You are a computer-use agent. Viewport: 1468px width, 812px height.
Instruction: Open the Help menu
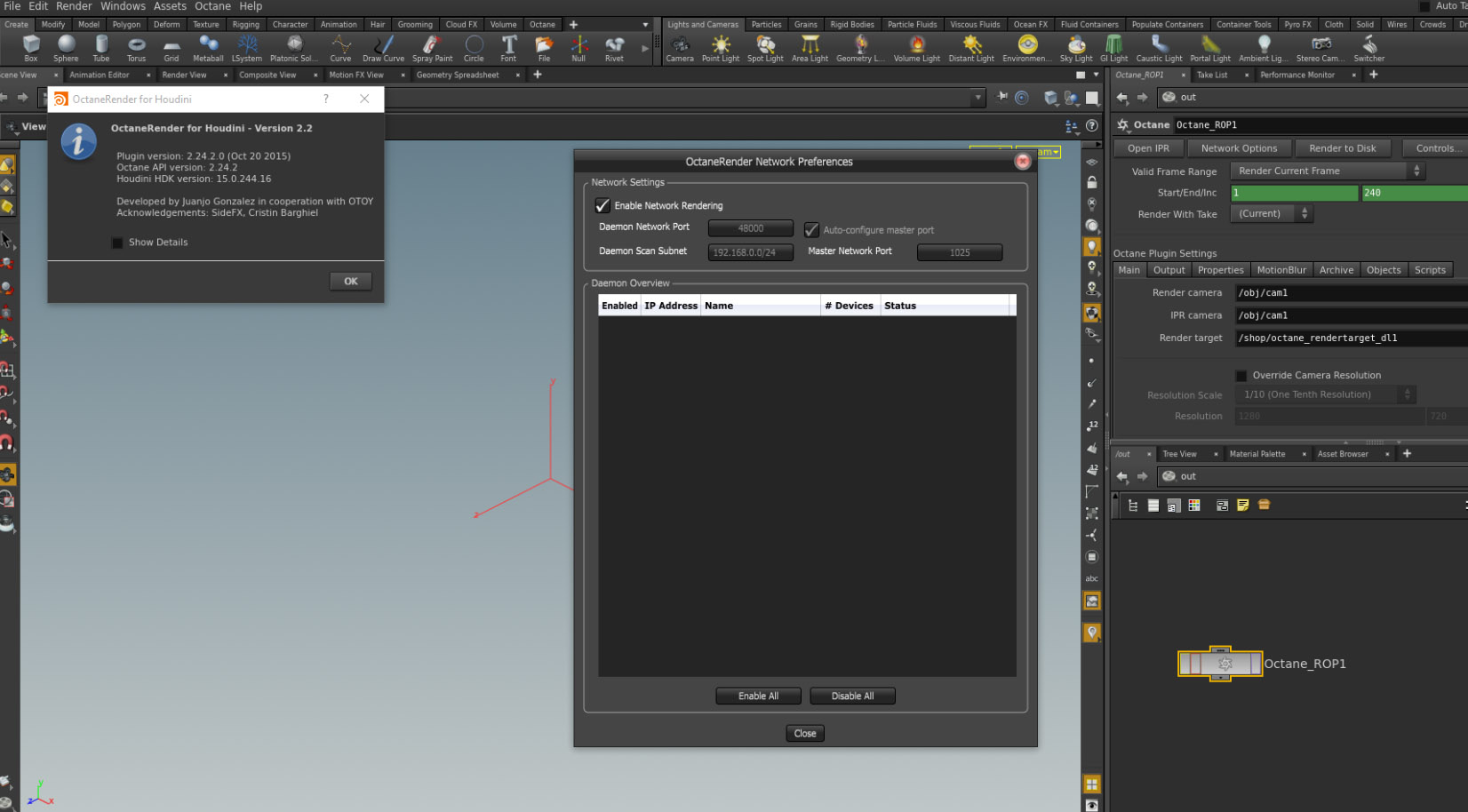(251, 6)
